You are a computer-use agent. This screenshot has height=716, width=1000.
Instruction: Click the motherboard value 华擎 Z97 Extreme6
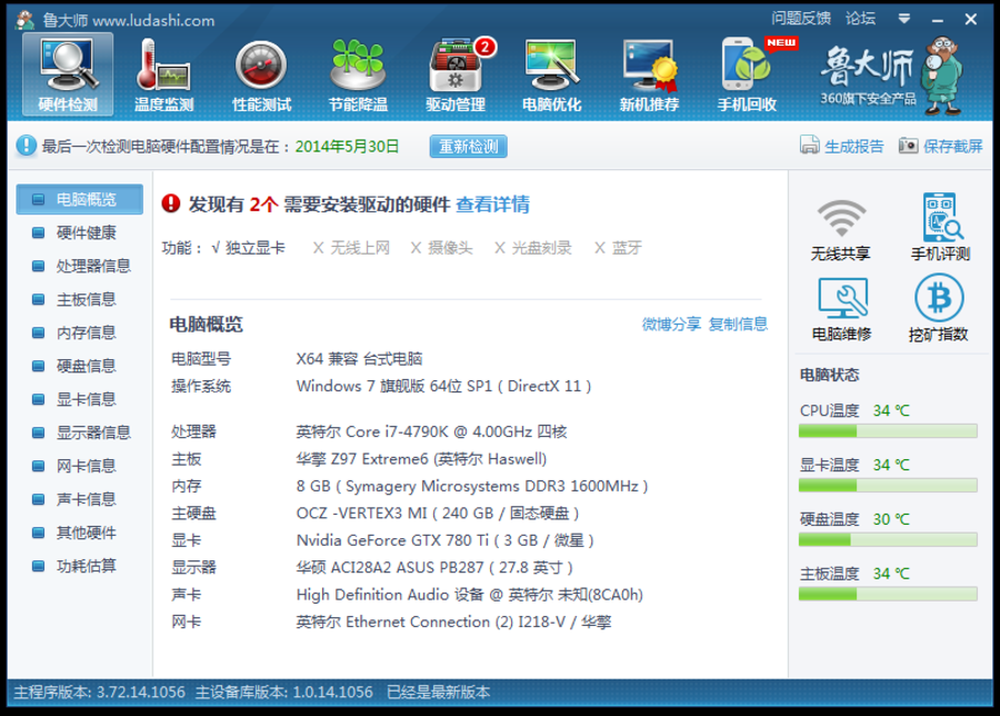click(422, 459)
